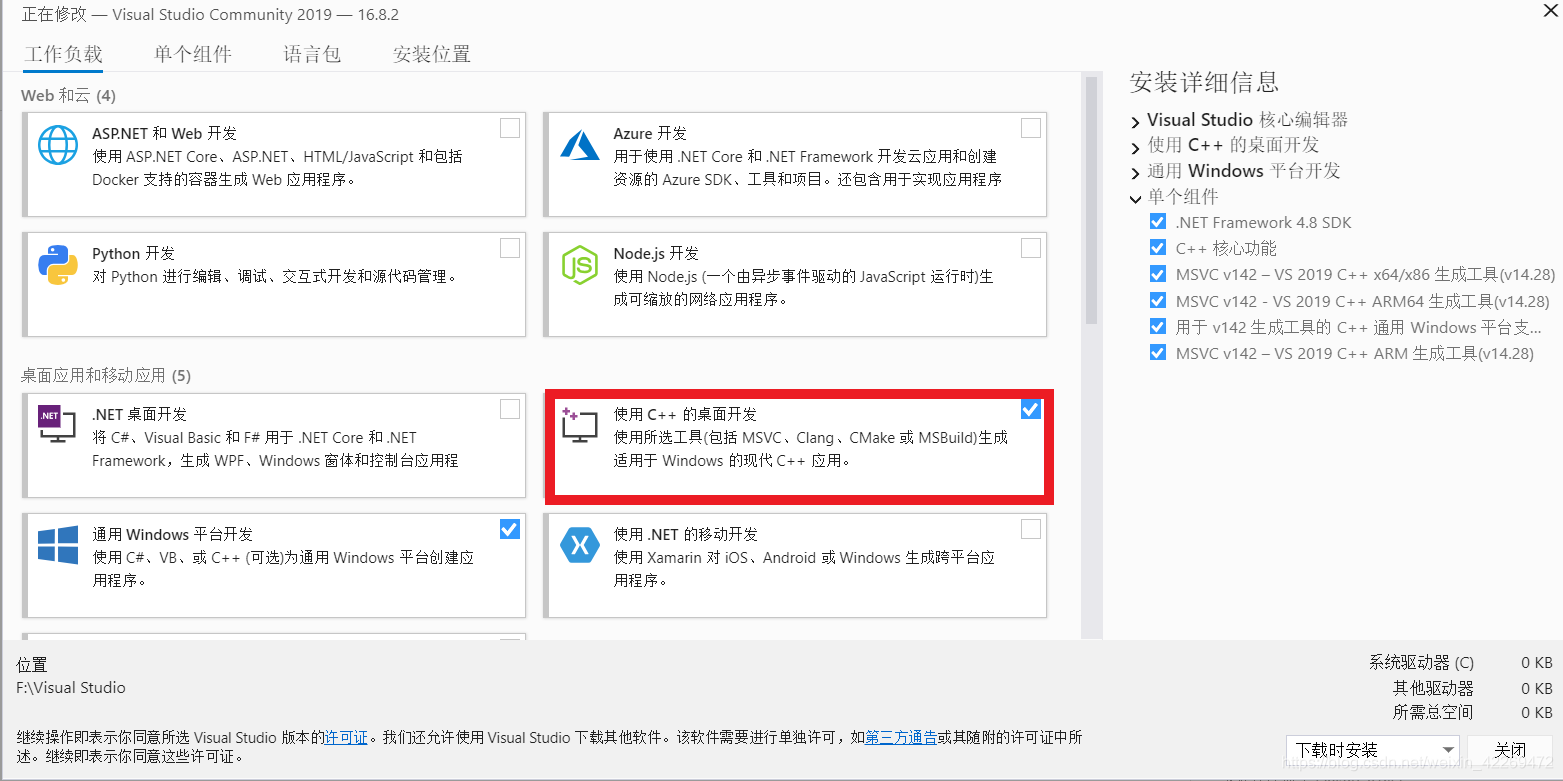Viewport: 1563px width, 781px height.
Task: Click the 系统驱动器 (C) size label
Action: (x=1421, y=663)
